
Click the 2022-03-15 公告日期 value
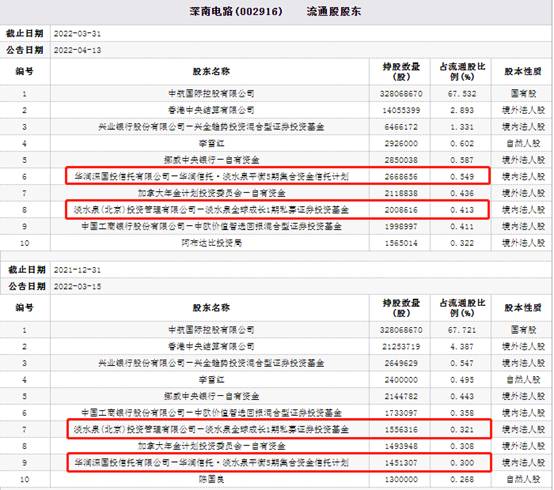click(77, 287)
